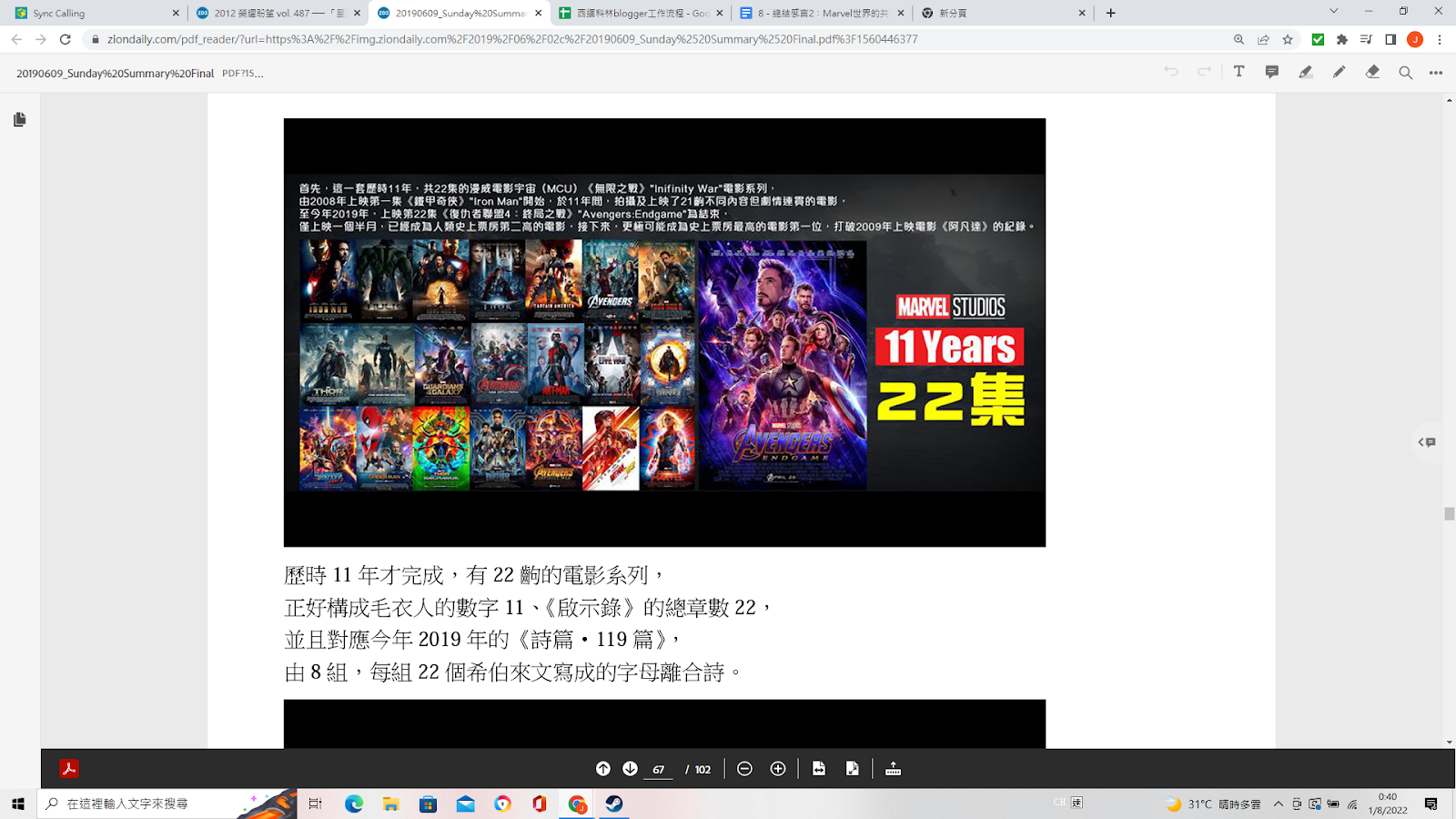Click the browser address bar URL
Viewport: 1456px width, 819px height.
pyautogui.click(x=512, y=39)
